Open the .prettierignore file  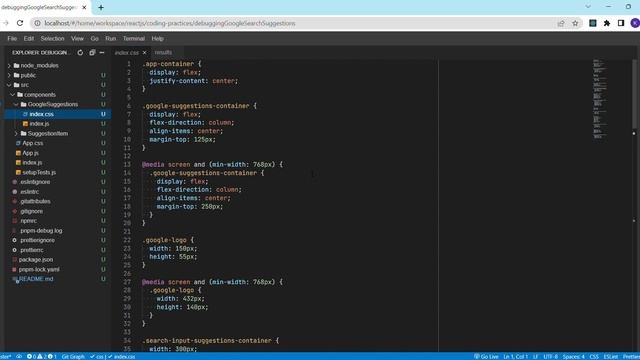pyautogui.click(x=37, y=240)
